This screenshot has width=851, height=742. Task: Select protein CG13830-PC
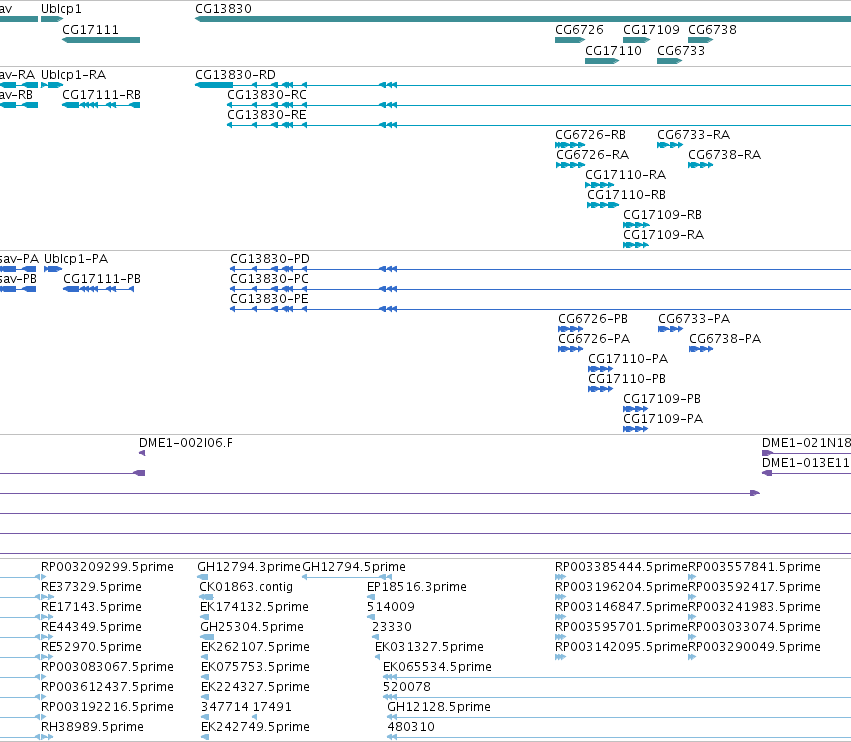click(270, 279)
